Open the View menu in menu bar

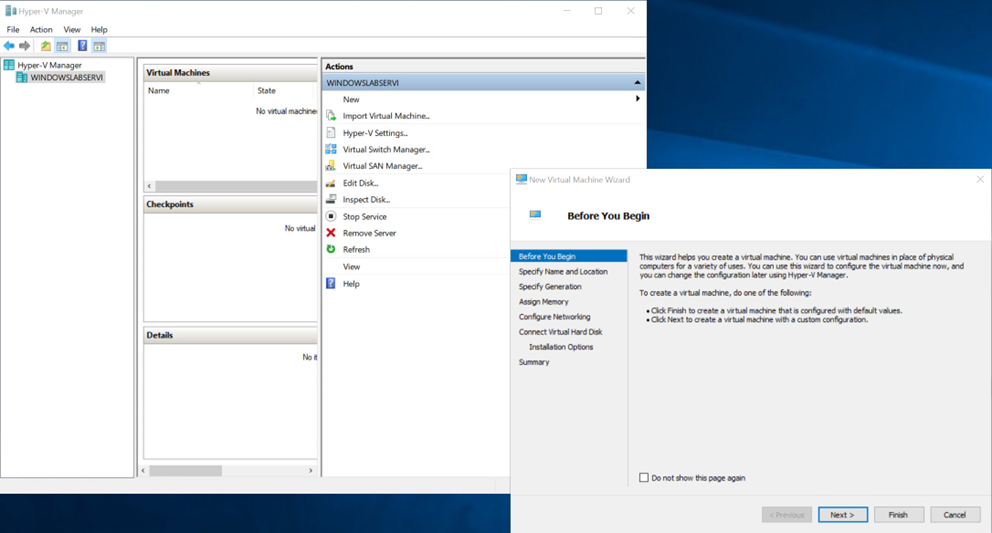coord(71,29)
